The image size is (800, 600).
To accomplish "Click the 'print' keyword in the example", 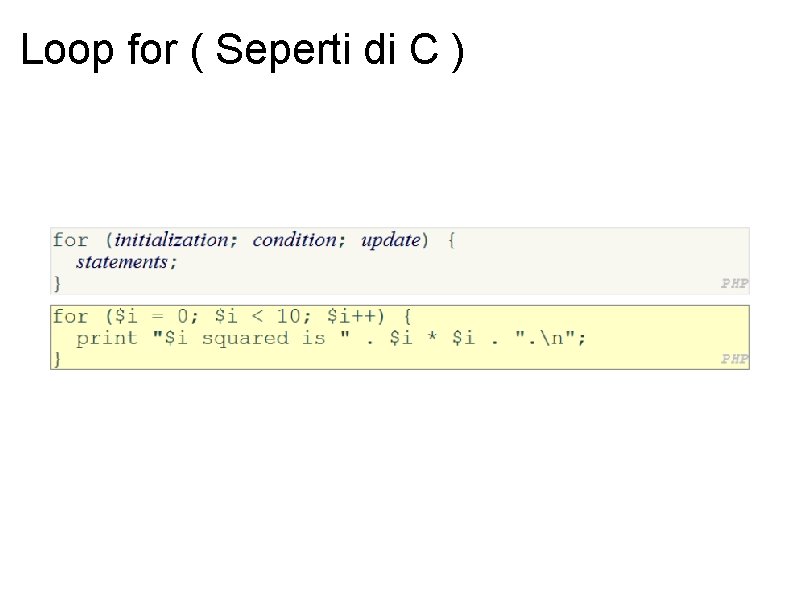I will coord(107,338).
